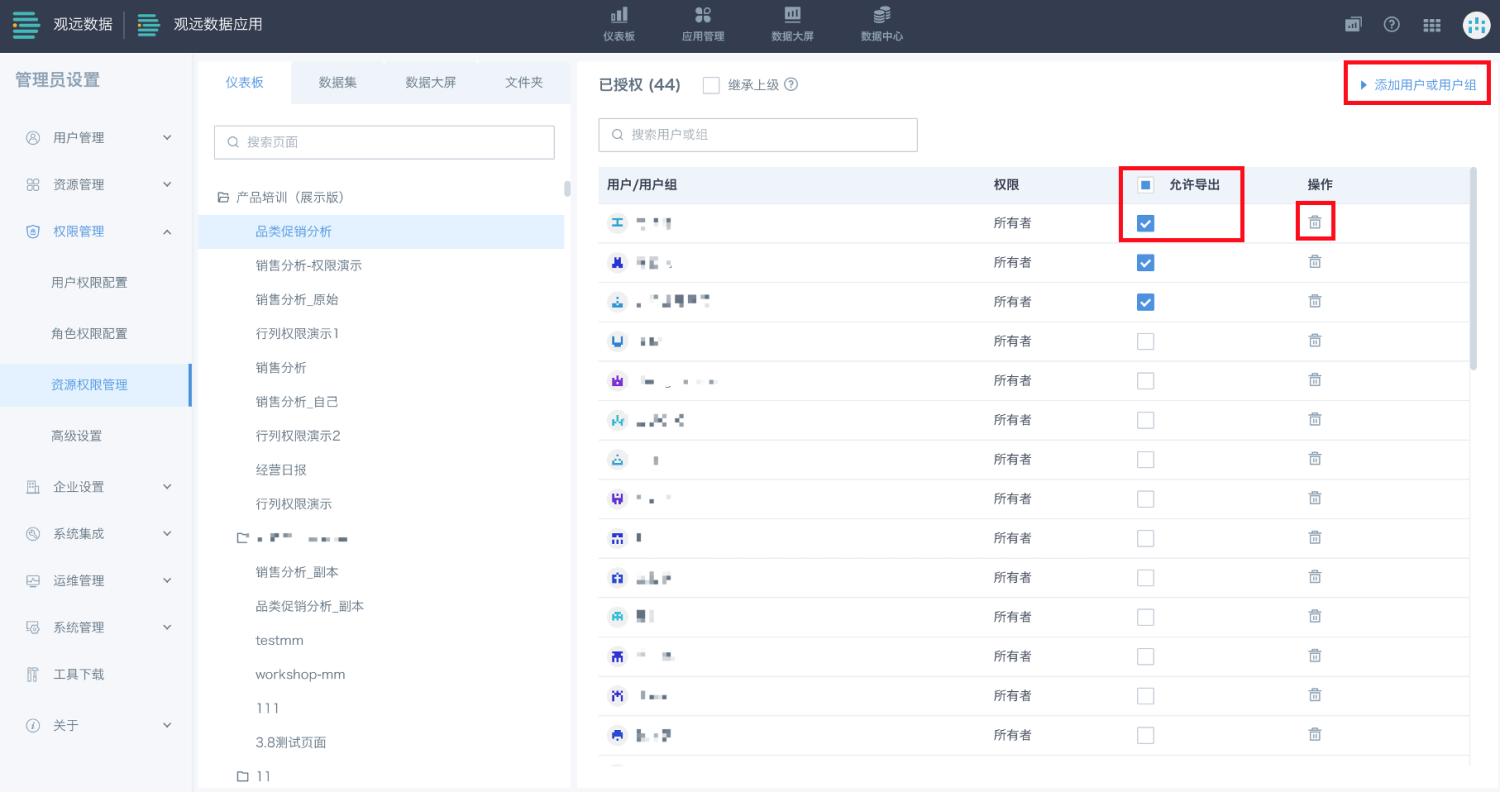The height and width of the screenshot is (792, 1500).
Task: Open 数据中心 in the top navigation
Action: (x=881, y=25)
